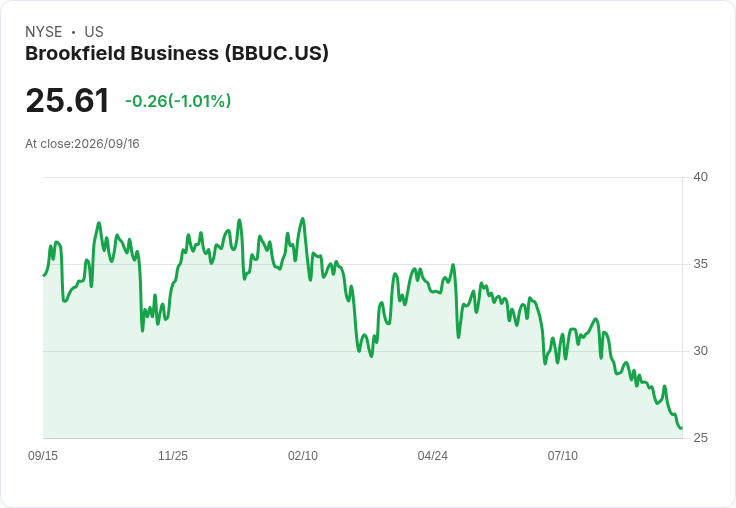Click the 30 price axis label
Screen dimensions: 736x508
[700, 351]
